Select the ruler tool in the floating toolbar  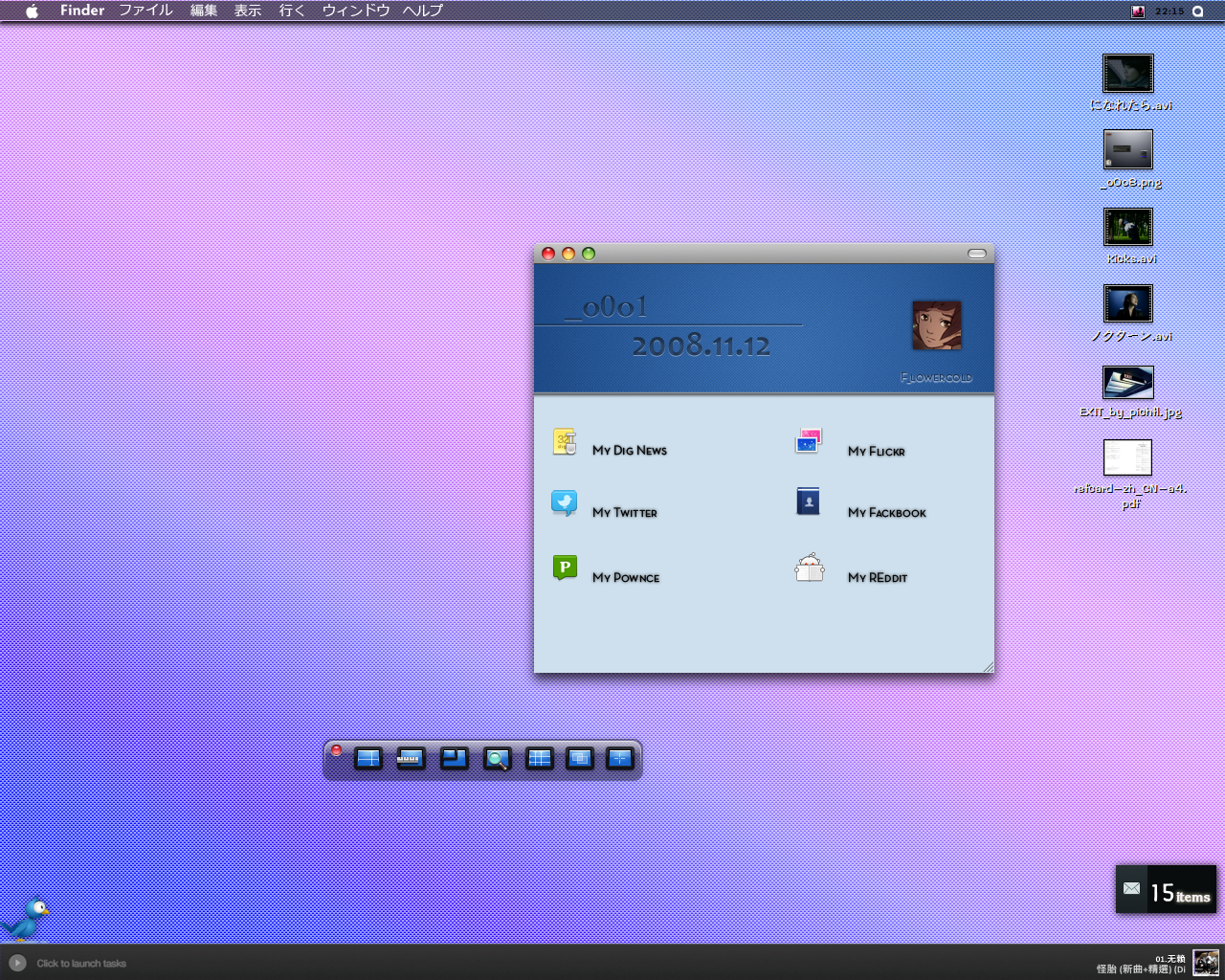411,759
